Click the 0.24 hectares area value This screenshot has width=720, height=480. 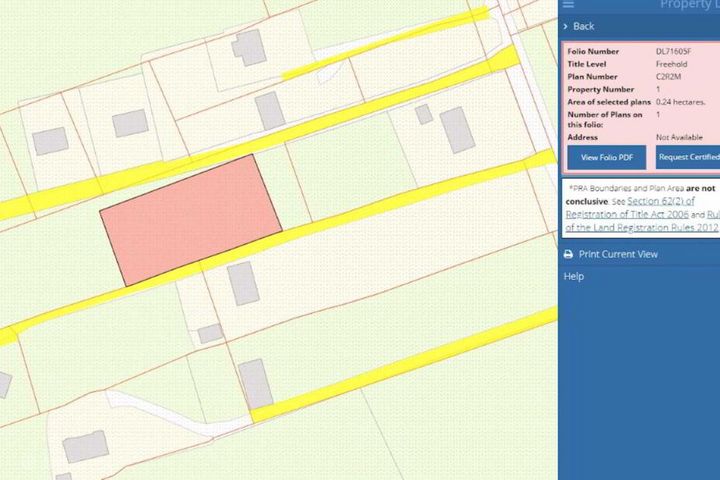681,102
